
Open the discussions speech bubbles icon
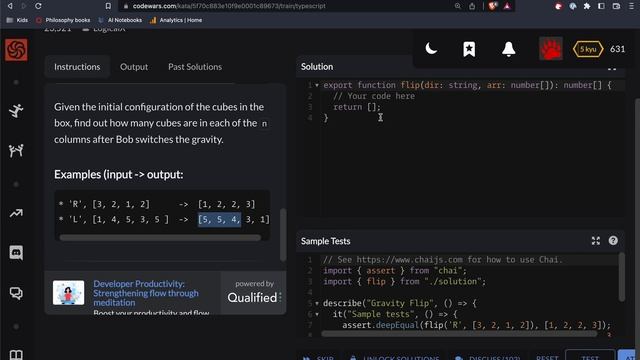(x=16, y=293)
